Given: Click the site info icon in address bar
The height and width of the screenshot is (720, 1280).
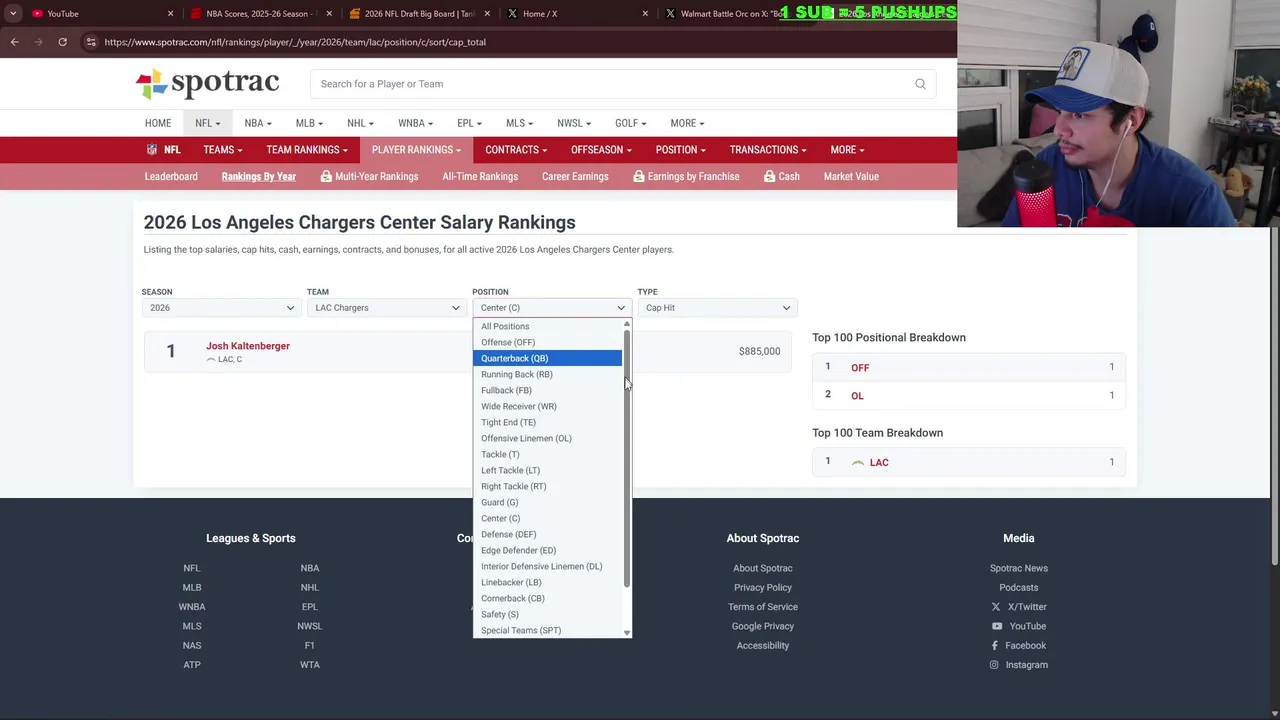Looking at the screenshot, I should coord(91,42).
